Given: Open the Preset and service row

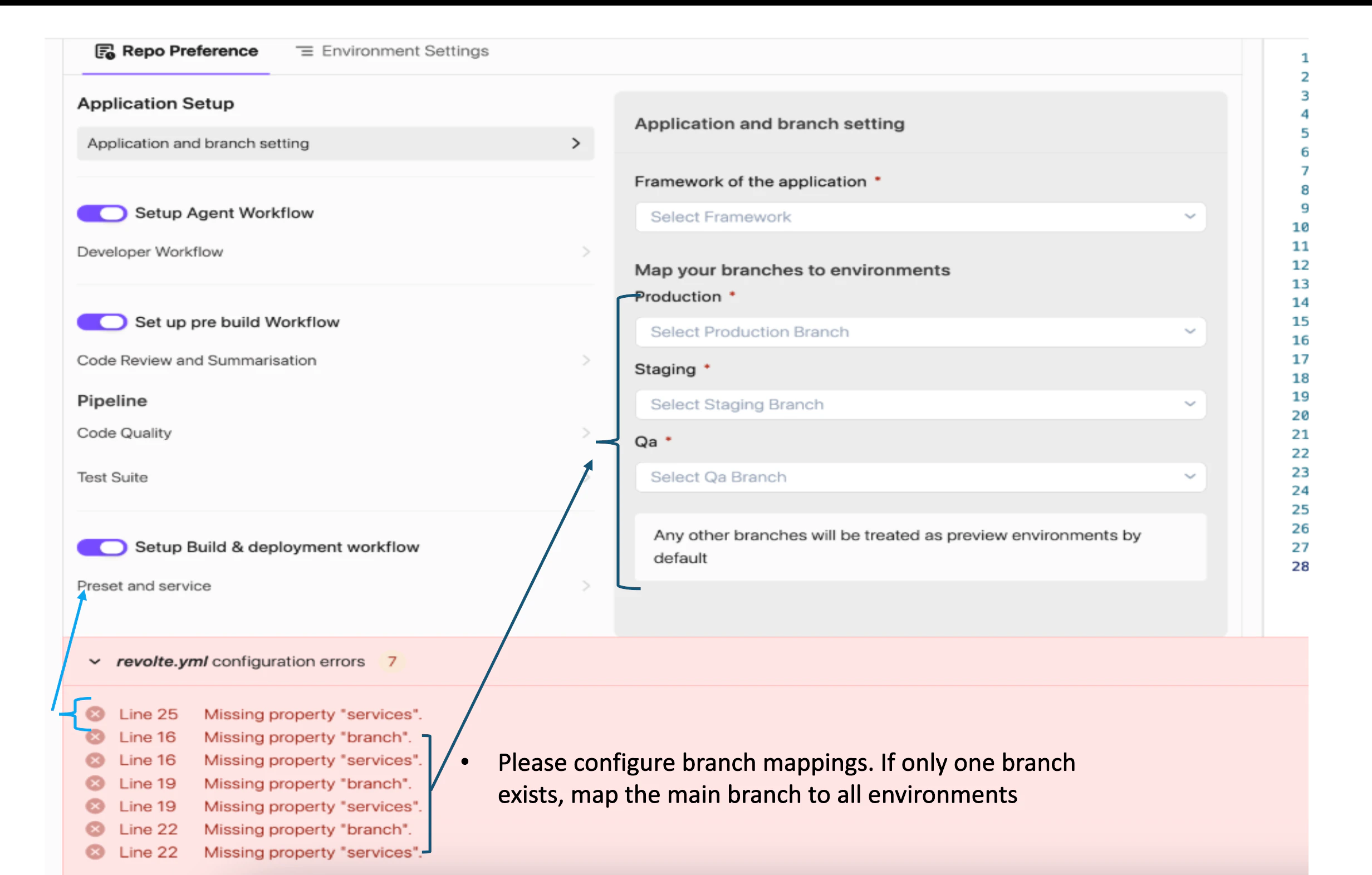Looking at the screenshot, I should 335,586.
